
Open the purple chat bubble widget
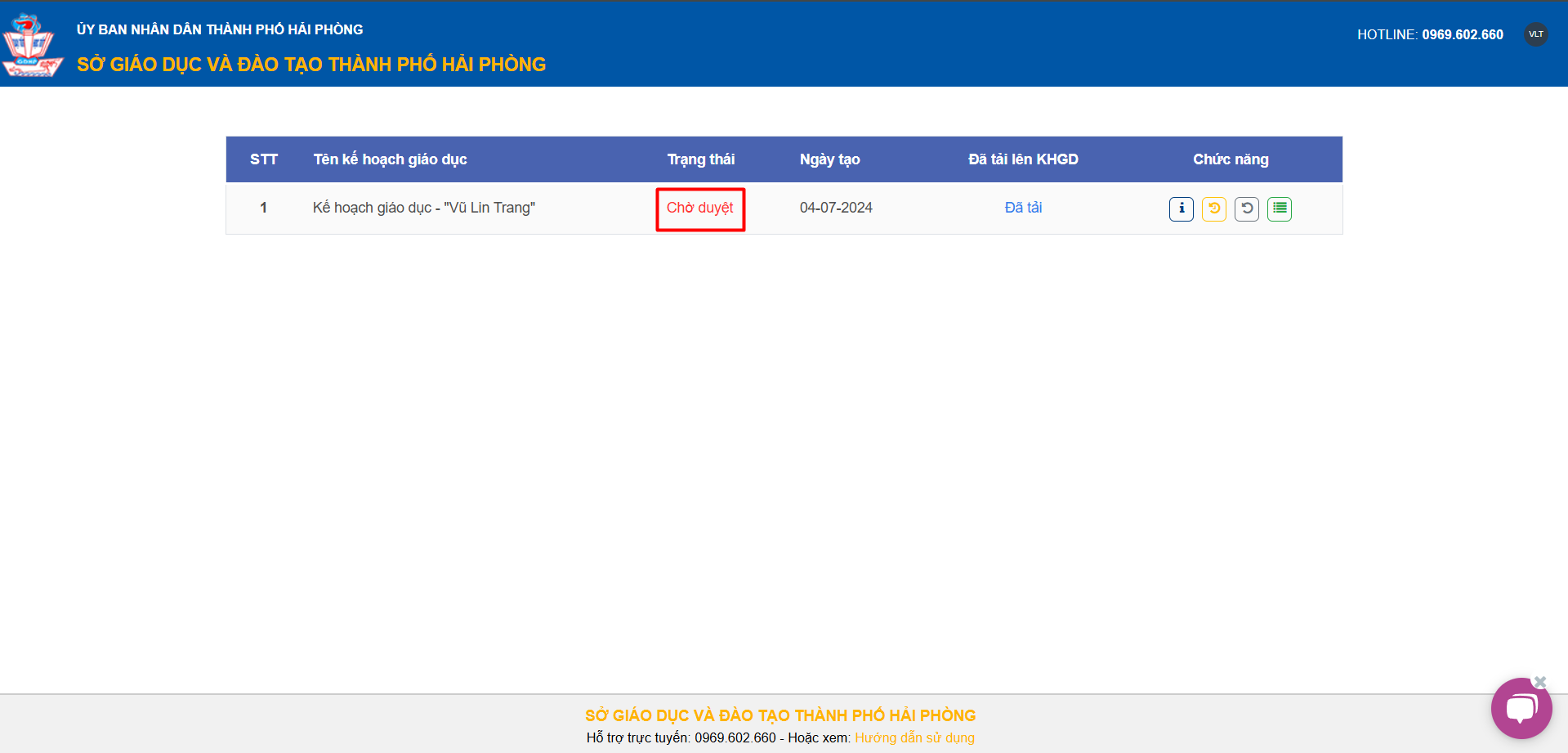coord(1521,708)
